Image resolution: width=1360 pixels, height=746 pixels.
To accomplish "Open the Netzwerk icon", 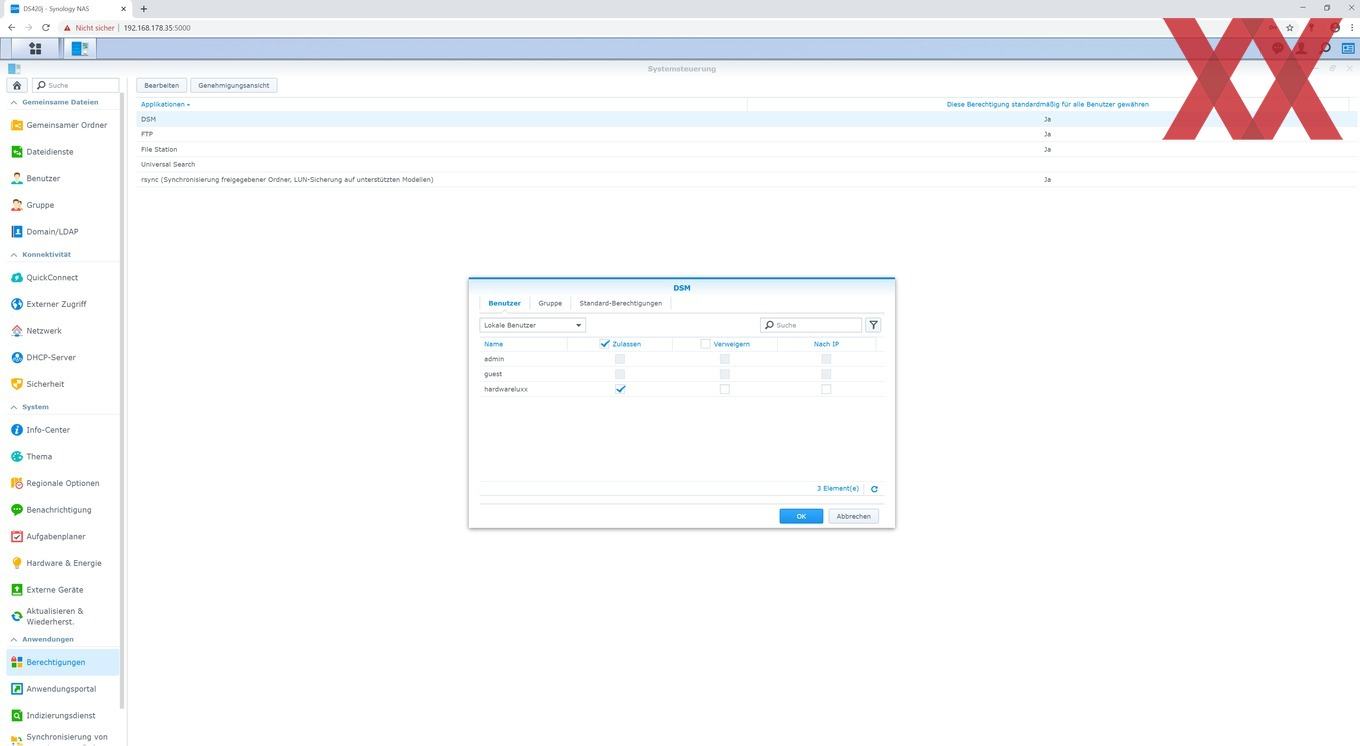I will 17,331.
